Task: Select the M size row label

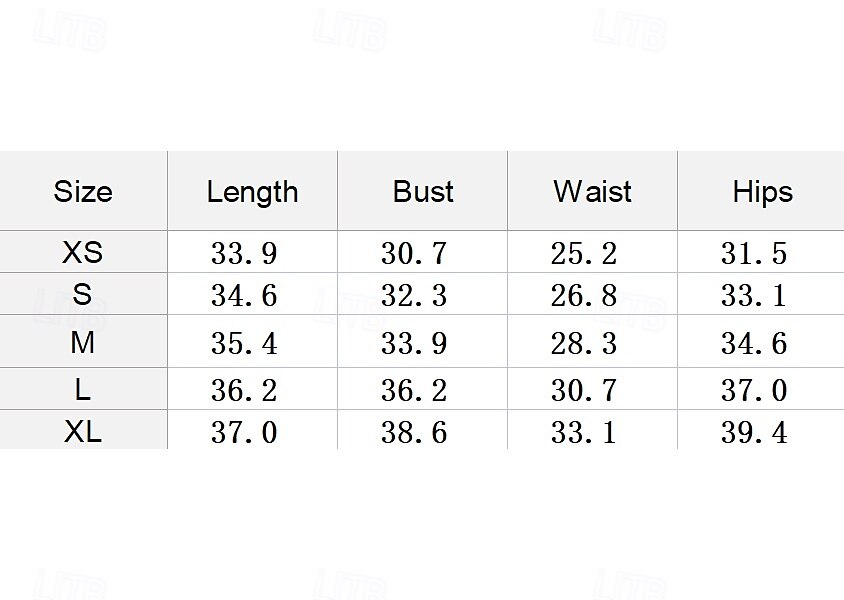Action: 82,342
